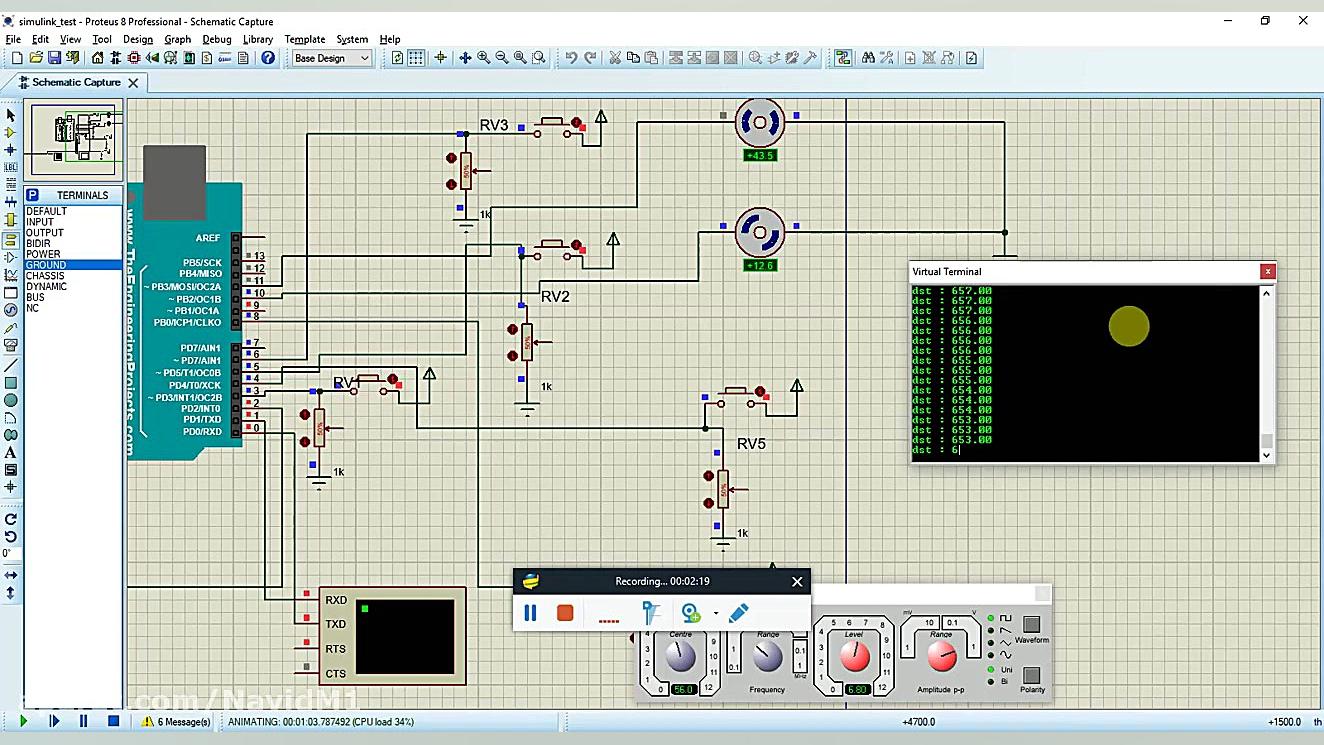
Task: Click the Pick Device 'P' button
Action: (x=33, y=195)
